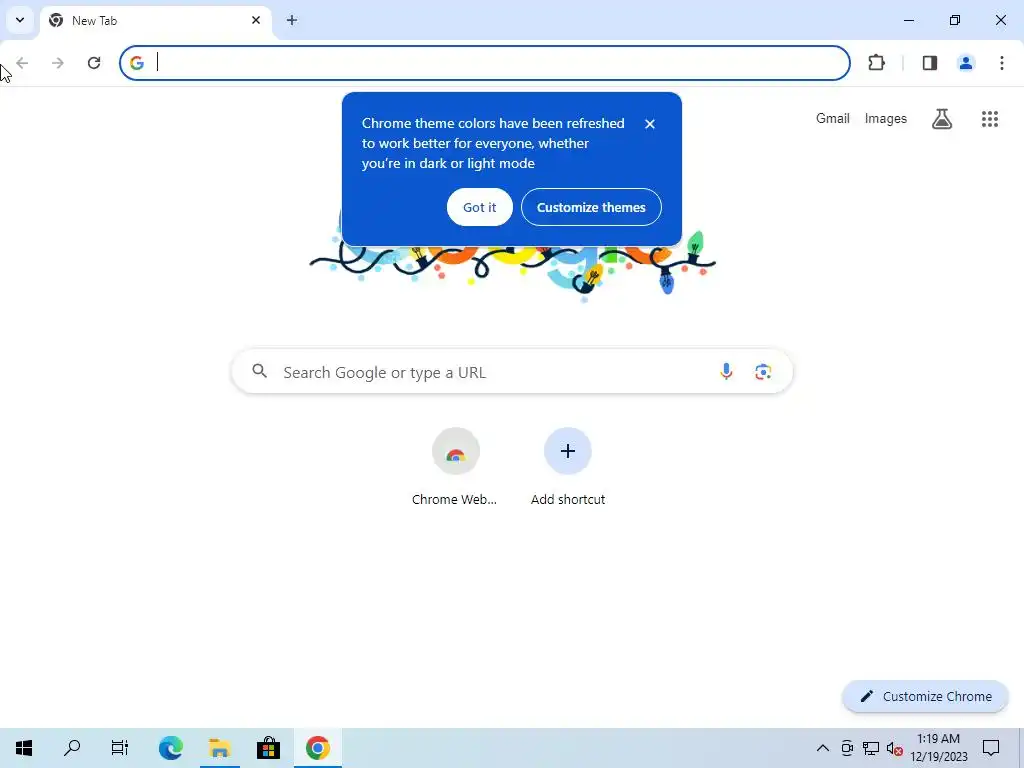Screen dimensions: 1024x768
Task: Open the Gmail link
Action: click(833, 118)
